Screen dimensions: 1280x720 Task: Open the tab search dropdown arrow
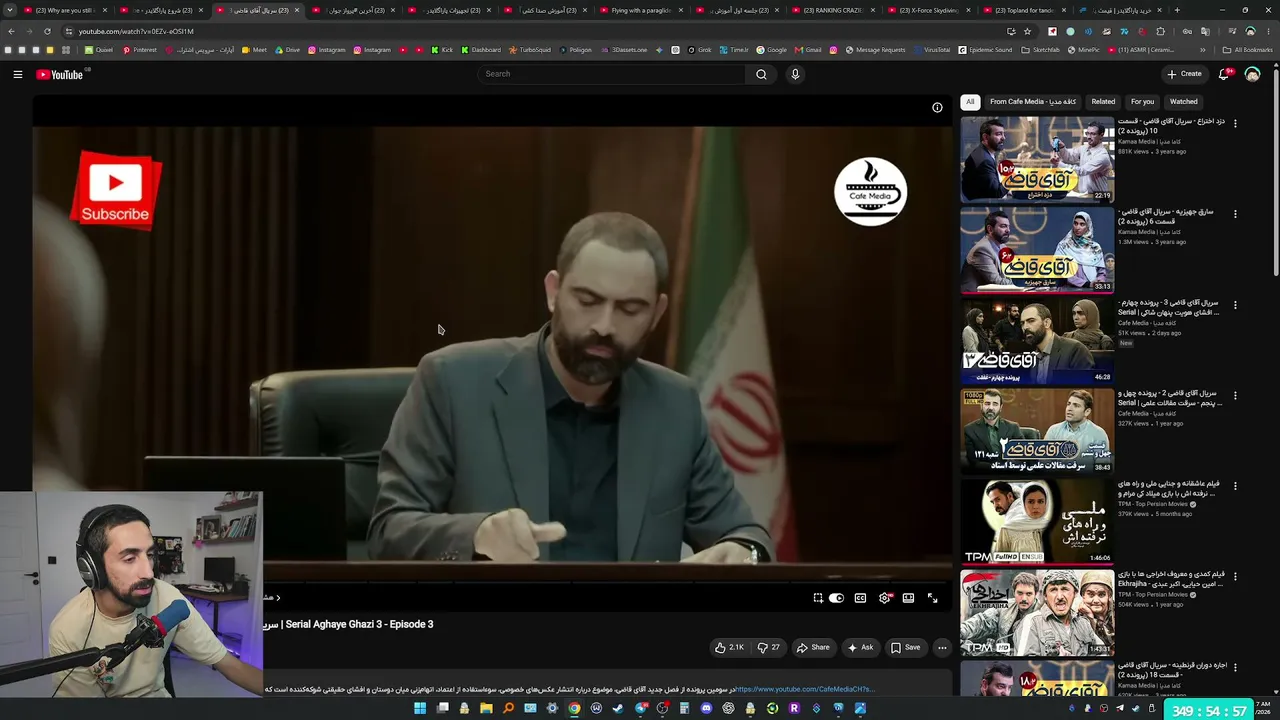(x=10, y=10)
